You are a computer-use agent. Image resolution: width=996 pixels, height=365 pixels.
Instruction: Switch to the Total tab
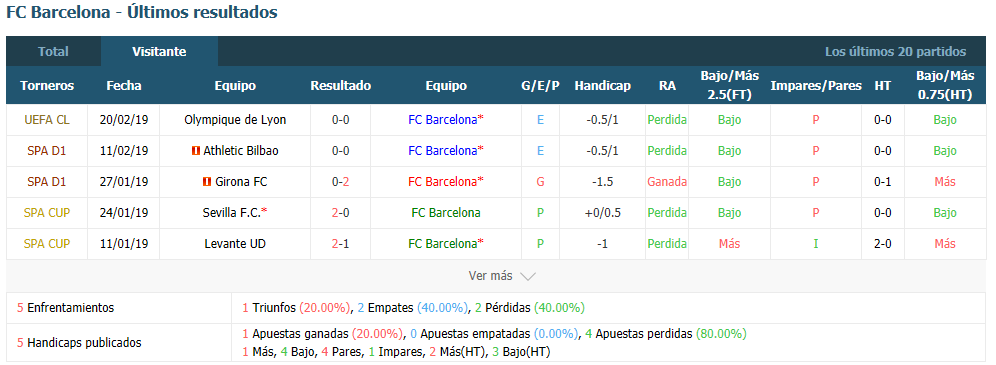tap(53, 52)
